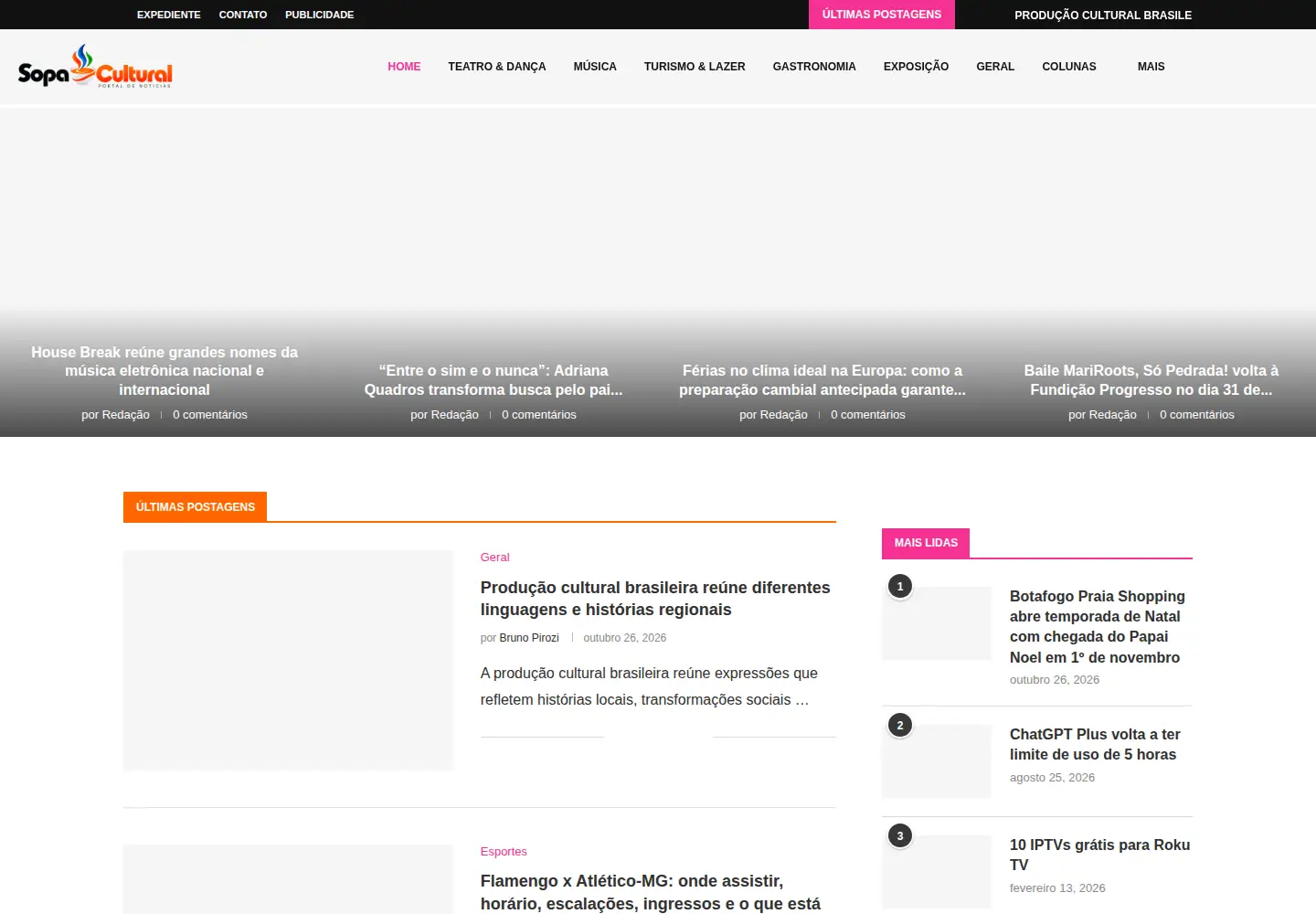Expand the Mais menu
1316x914 pixels.
click(x=1151, y=67)
